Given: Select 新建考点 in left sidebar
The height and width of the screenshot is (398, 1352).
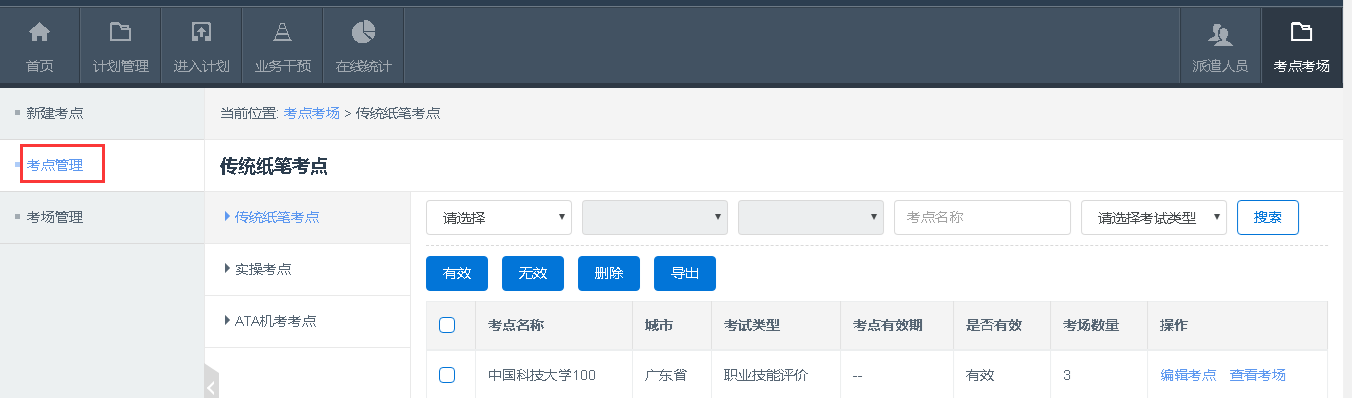Looking at the screenshot, I should pos(55,113).
